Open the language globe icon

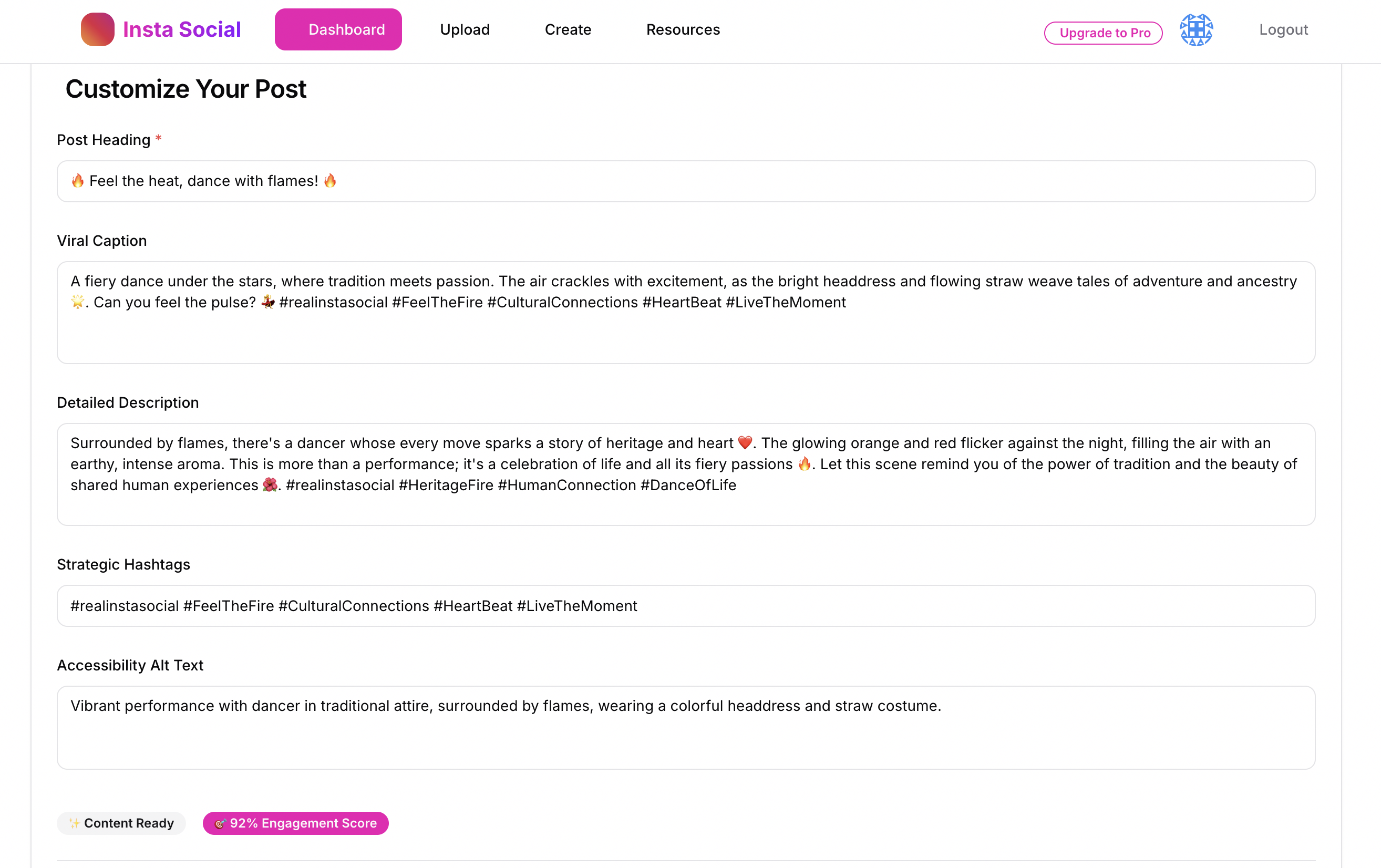1197,30
